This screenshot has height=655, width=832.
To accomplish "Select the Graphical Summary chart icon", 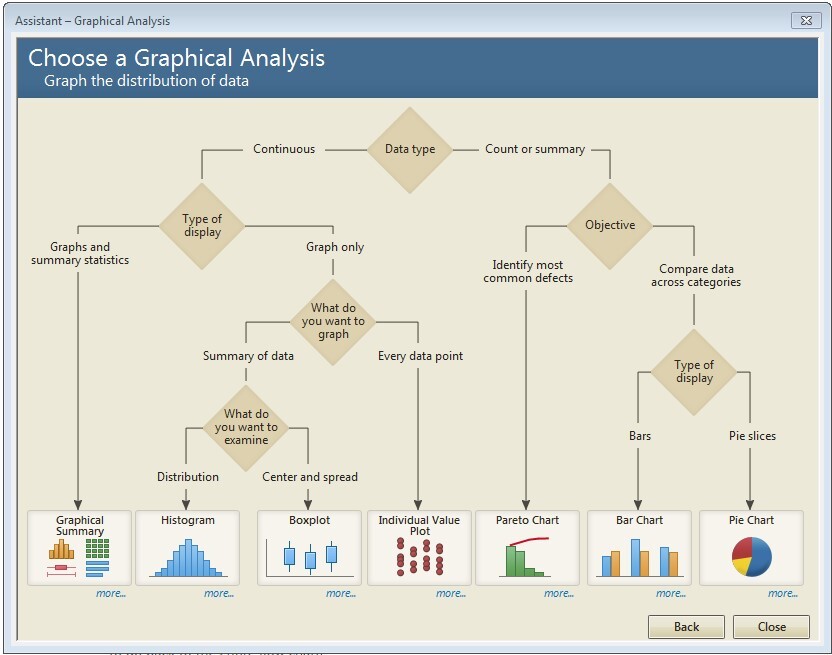I will [x=79, y=548].
